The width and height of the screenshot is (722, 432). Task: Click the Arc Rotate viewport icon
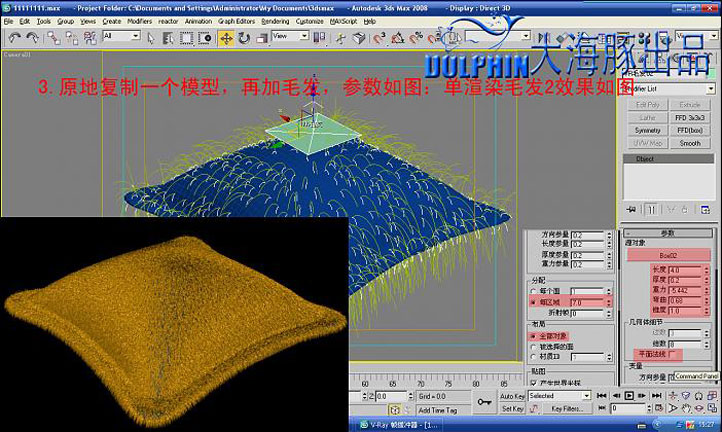(699, 408)
